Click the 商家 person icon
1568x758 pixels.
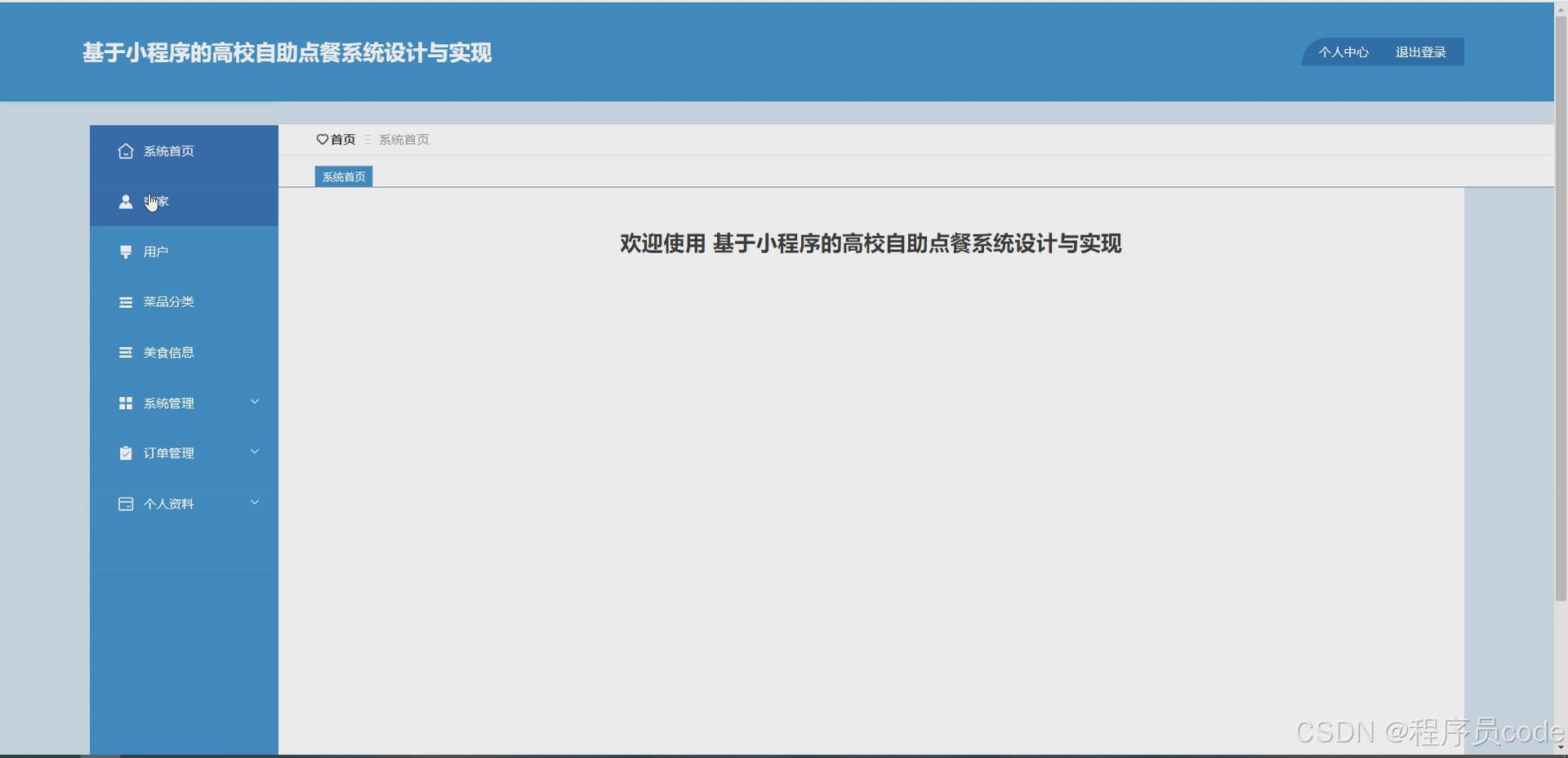point(125,202)
